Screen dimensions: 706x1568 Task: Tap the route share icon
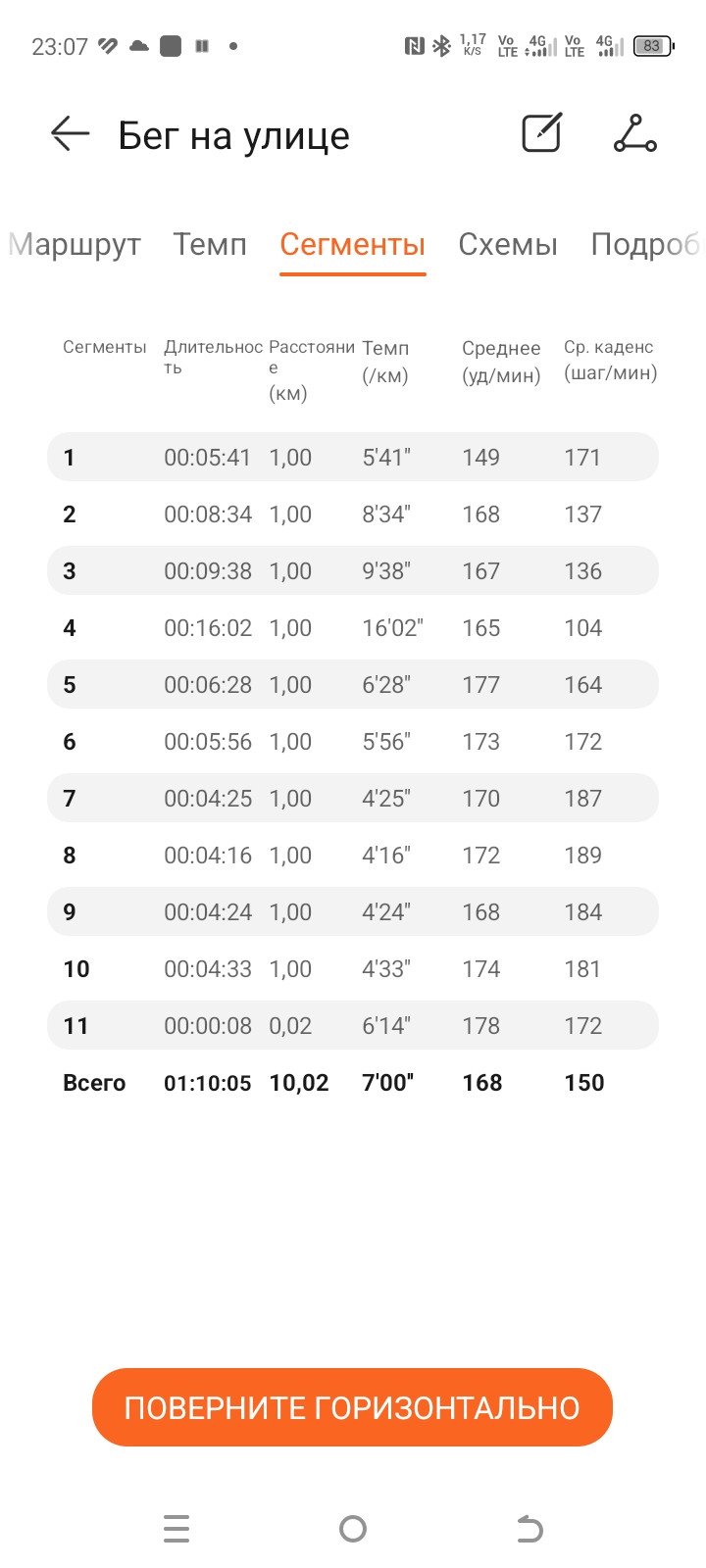[x=635, y=133]
